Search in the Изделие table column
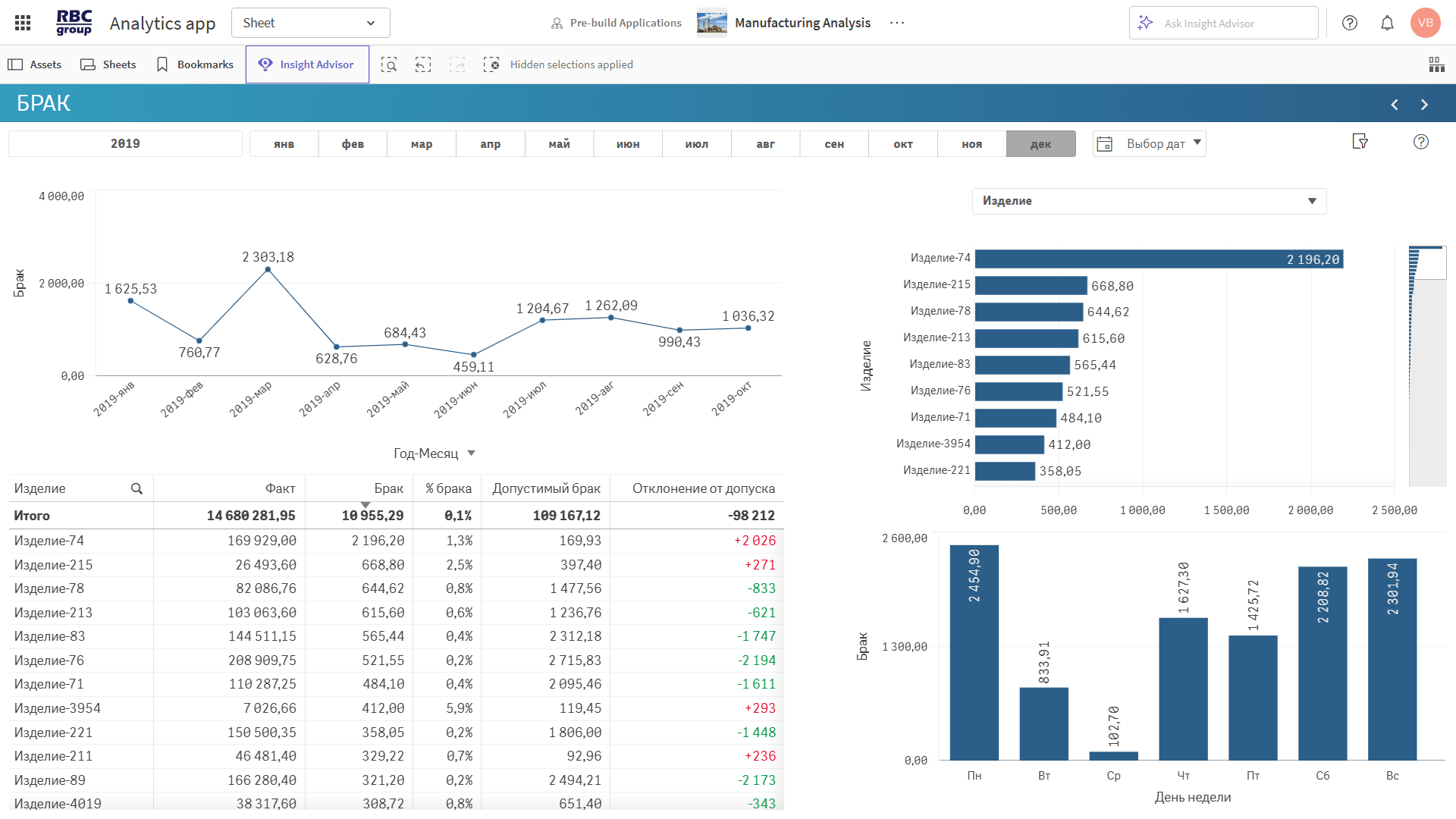Screen dimensions: 1456x819 tap(136, 489)
